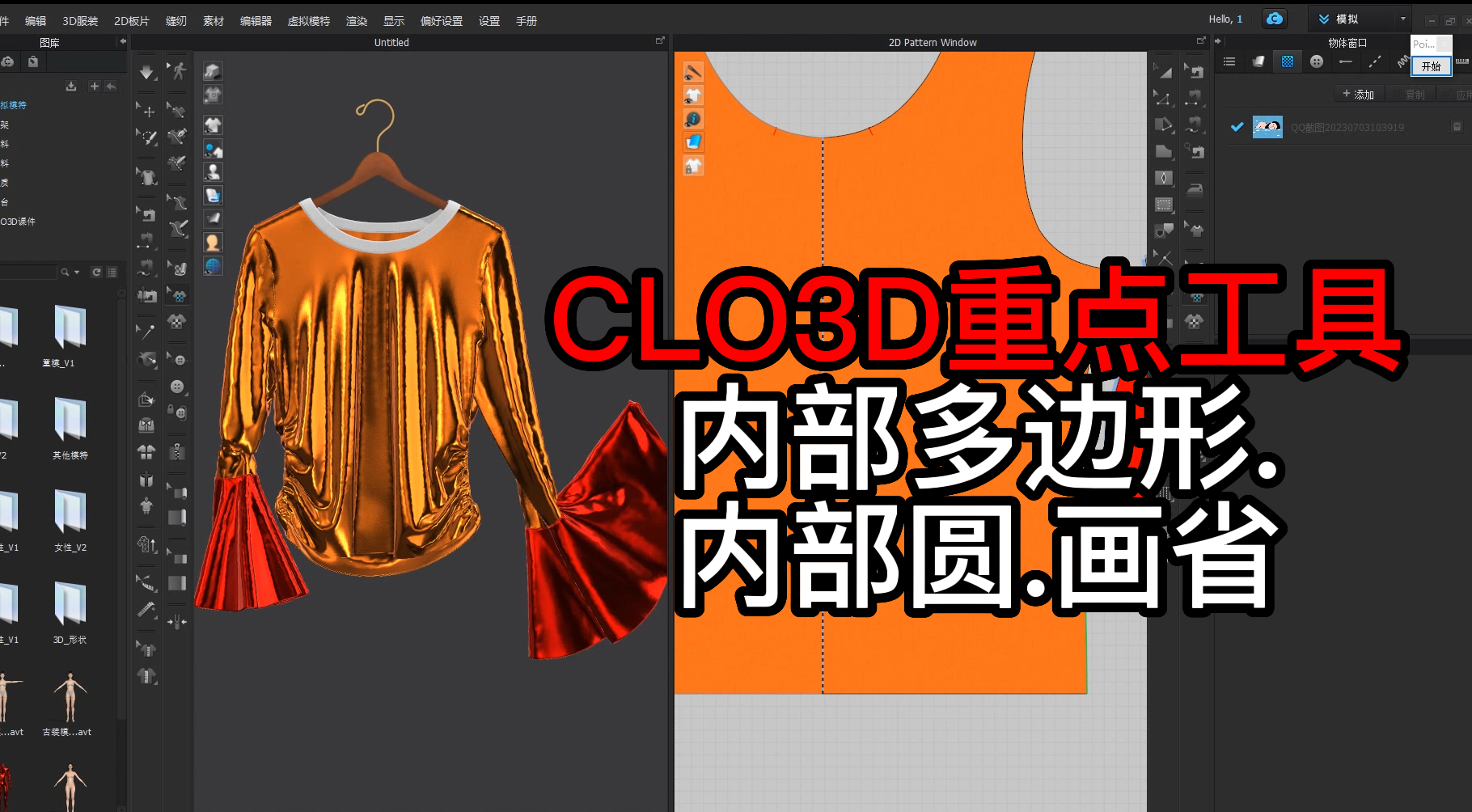Open the 偏好设置 menu

pyautogui.click(x=442, y=21)
